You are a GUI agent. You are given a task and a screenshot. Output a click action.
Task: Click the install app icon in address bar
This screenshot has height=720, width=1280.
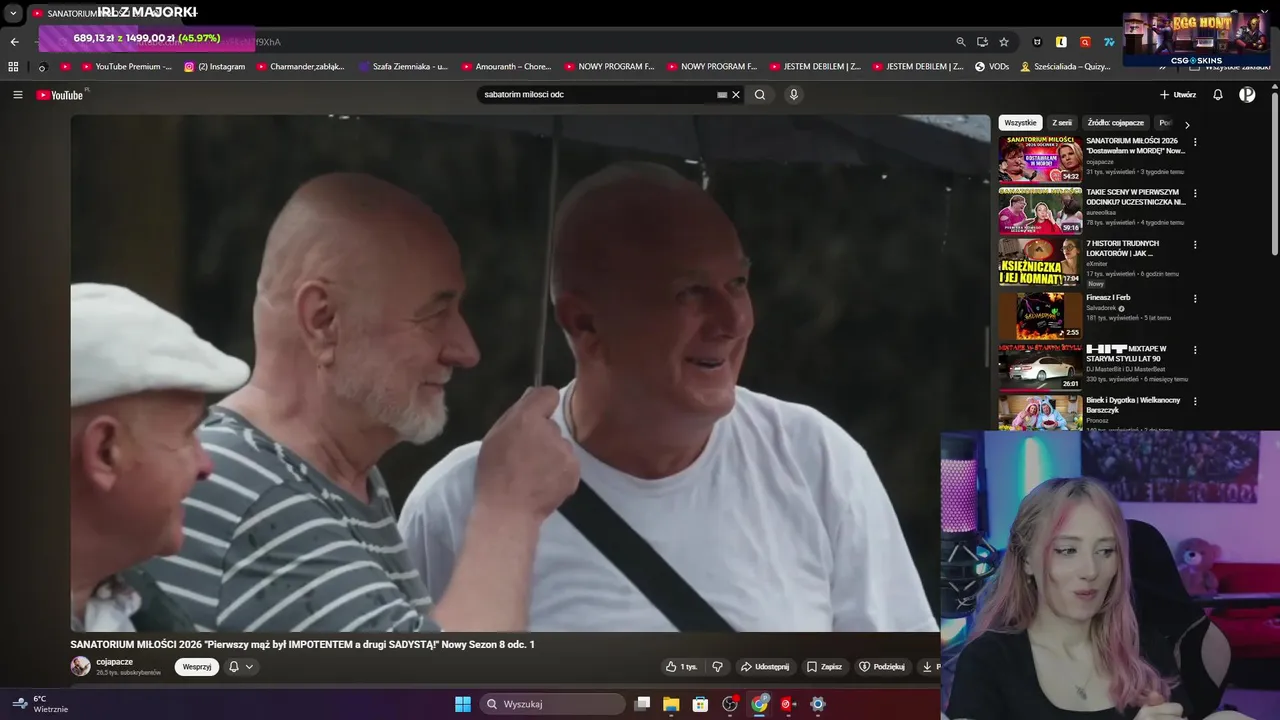[x=982, y=42]
